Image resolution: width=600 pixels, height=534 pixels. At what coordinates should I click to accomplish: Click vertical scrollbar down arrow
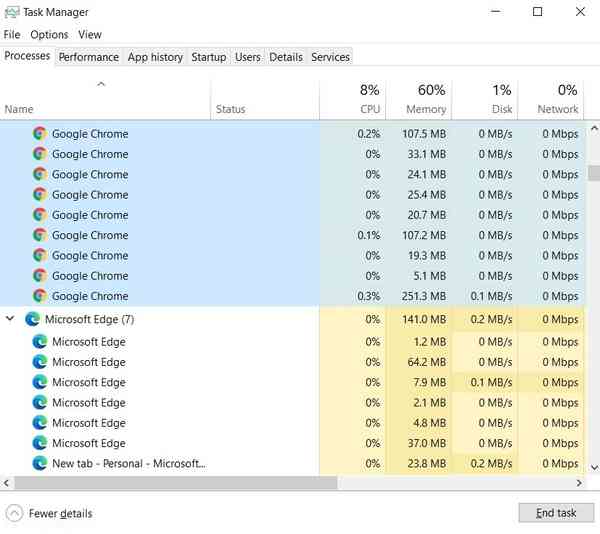click(x=594, y=467)
